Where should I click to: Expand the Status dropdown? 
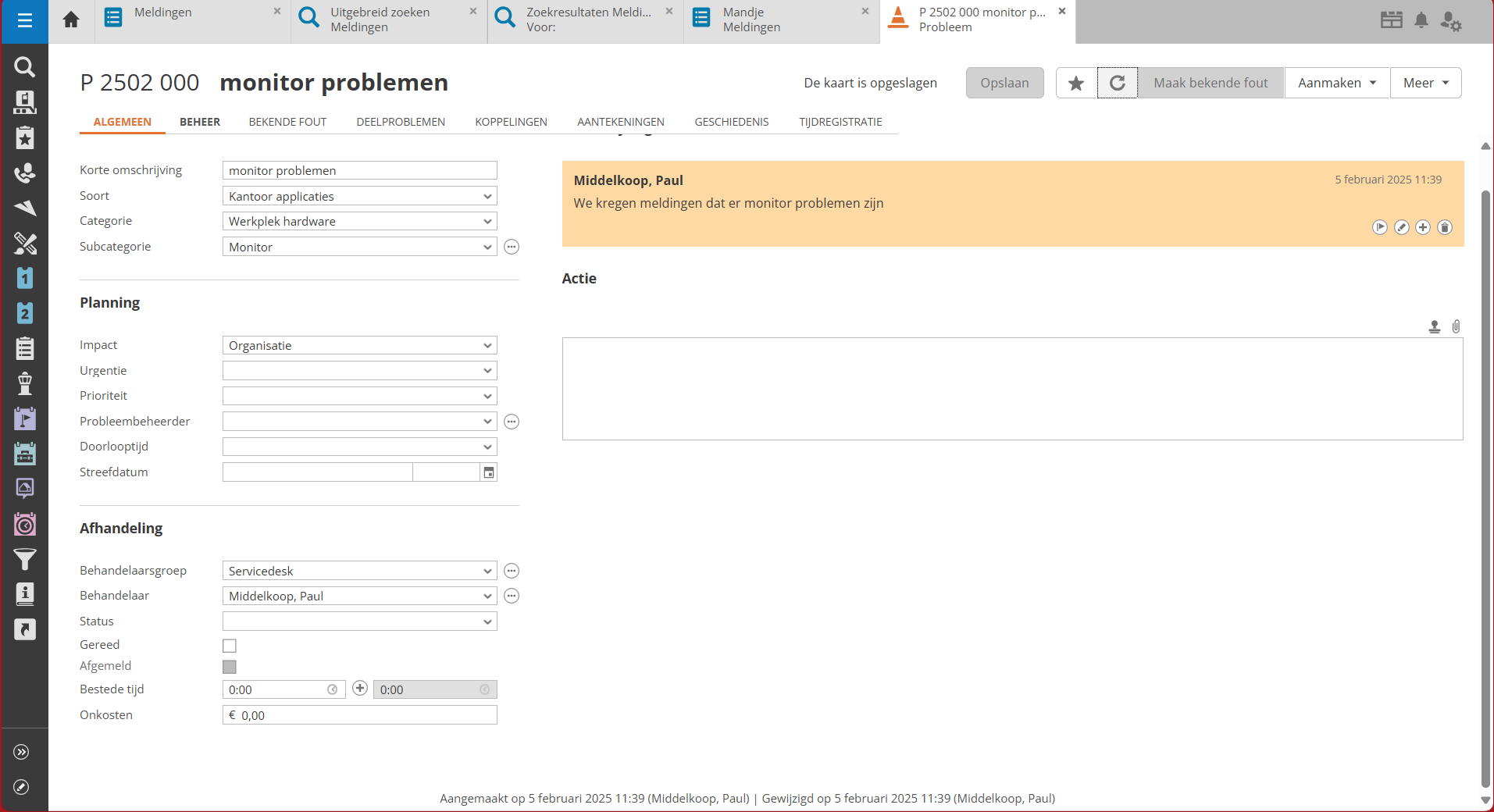point(487,621)
